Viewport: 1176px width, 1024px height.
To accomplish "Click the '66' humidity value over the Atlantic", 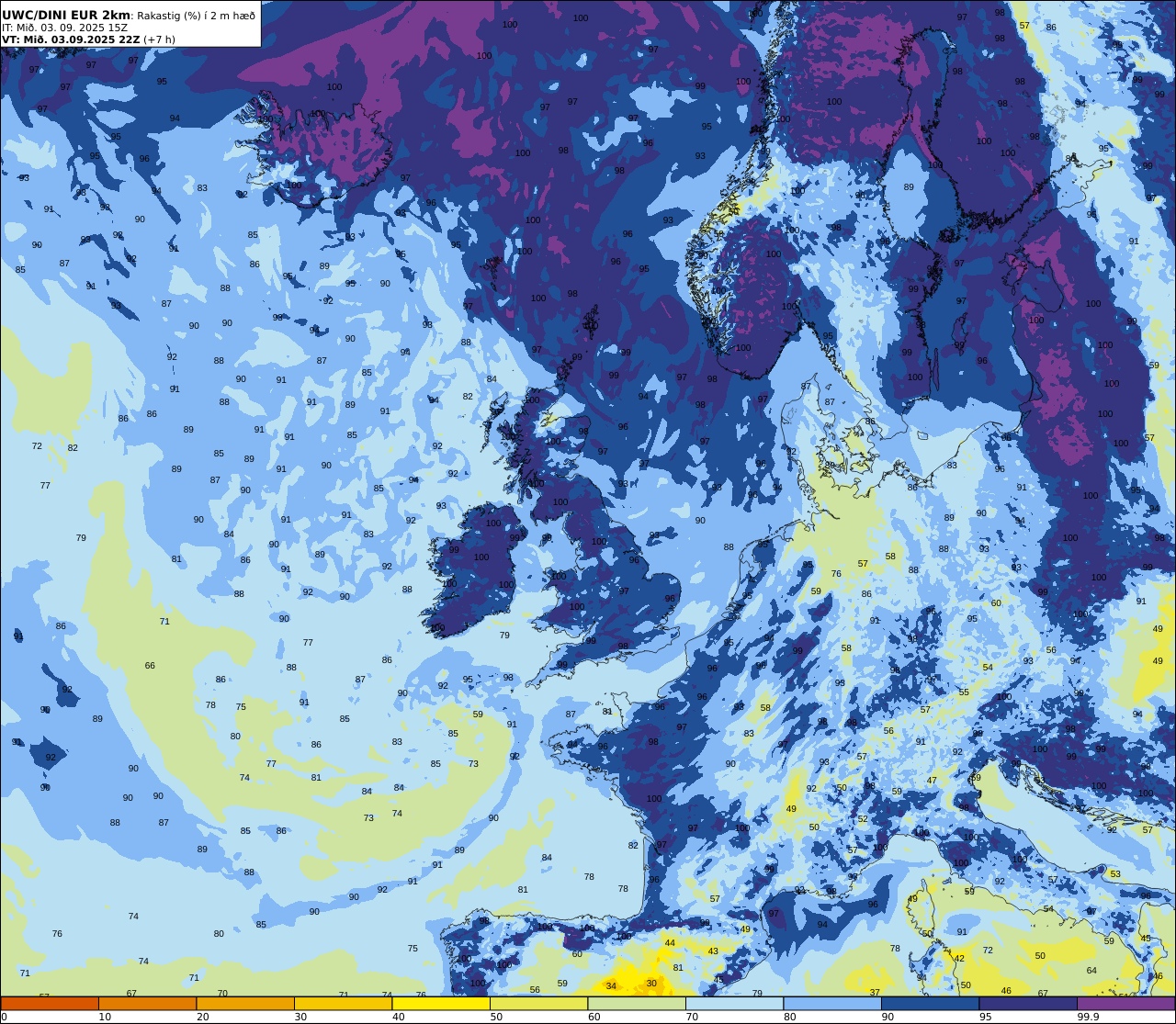I will [x=150, y=666].
